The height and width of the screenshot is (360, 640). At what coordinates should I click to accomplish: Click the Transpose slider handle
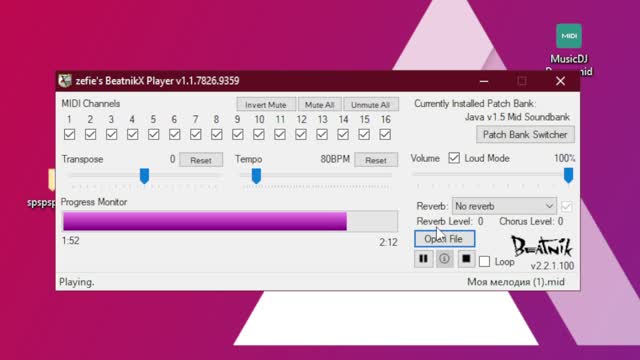[144, 176]
